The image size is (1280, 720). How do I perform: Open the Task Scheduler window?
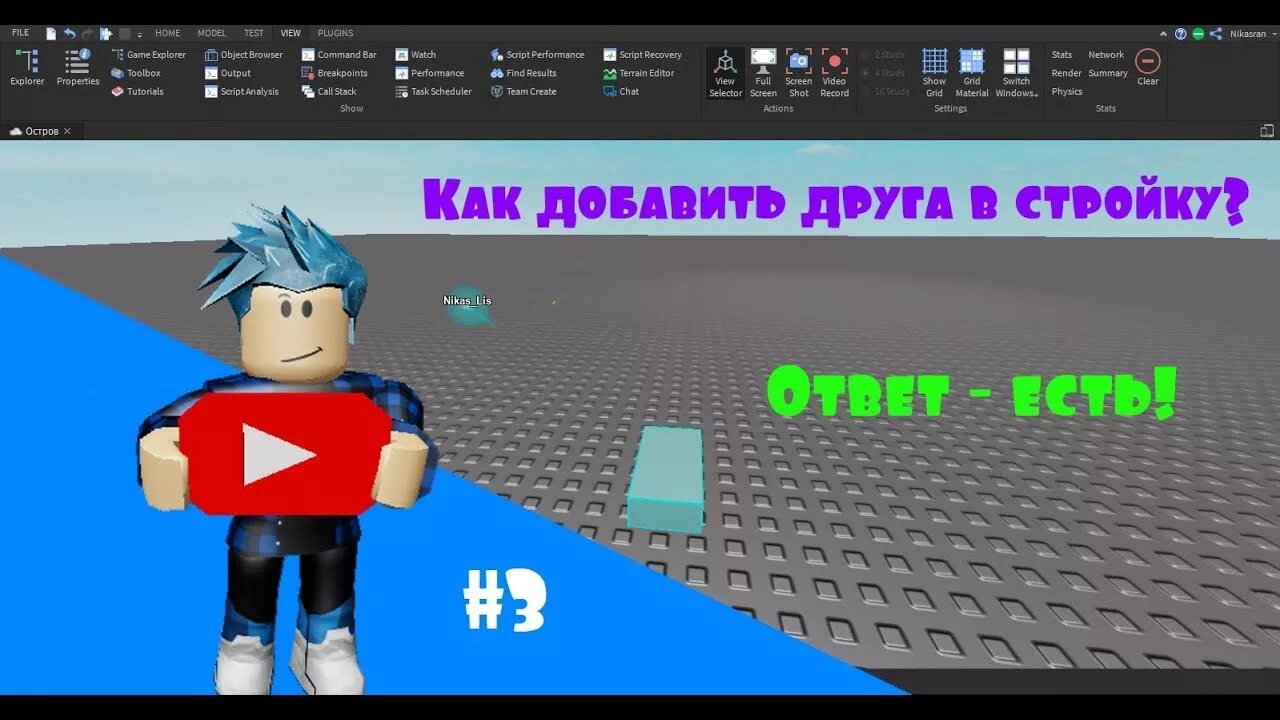433,91
